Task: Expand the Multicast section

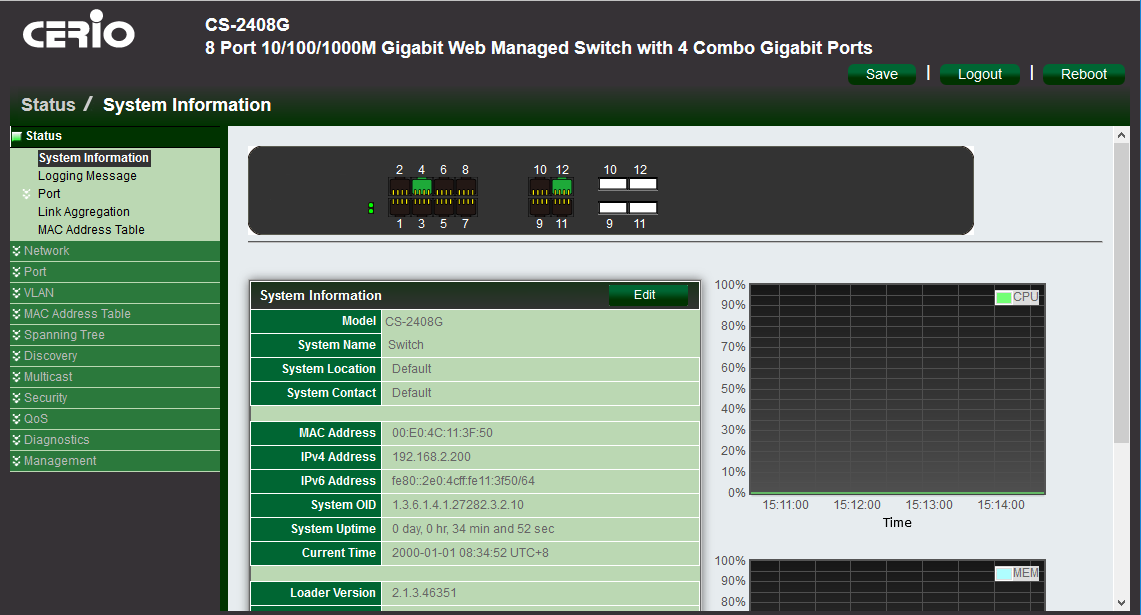Action: point(115,377)
